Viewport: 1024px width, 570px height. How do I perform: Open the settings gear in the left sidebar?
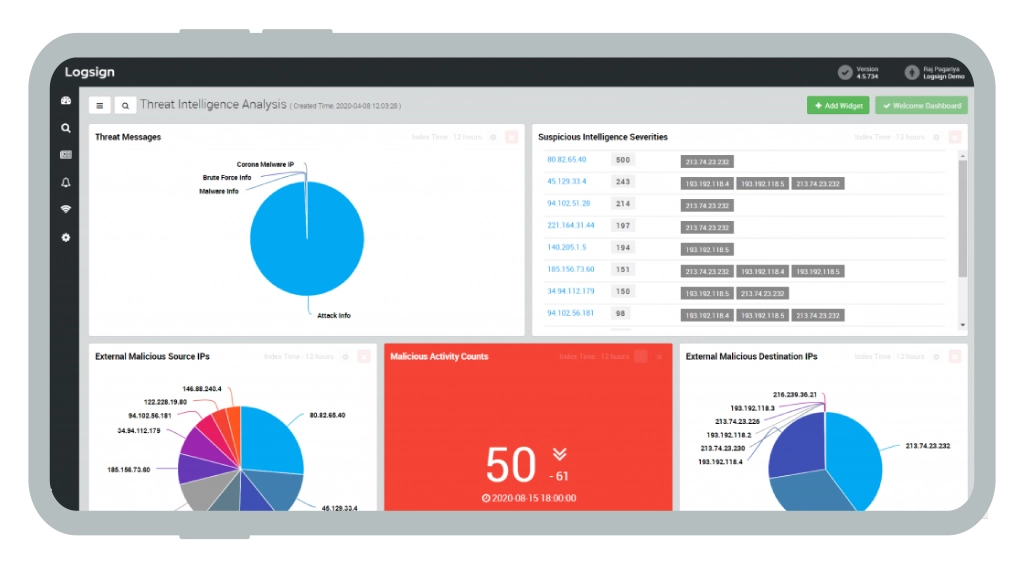point(66,238)
